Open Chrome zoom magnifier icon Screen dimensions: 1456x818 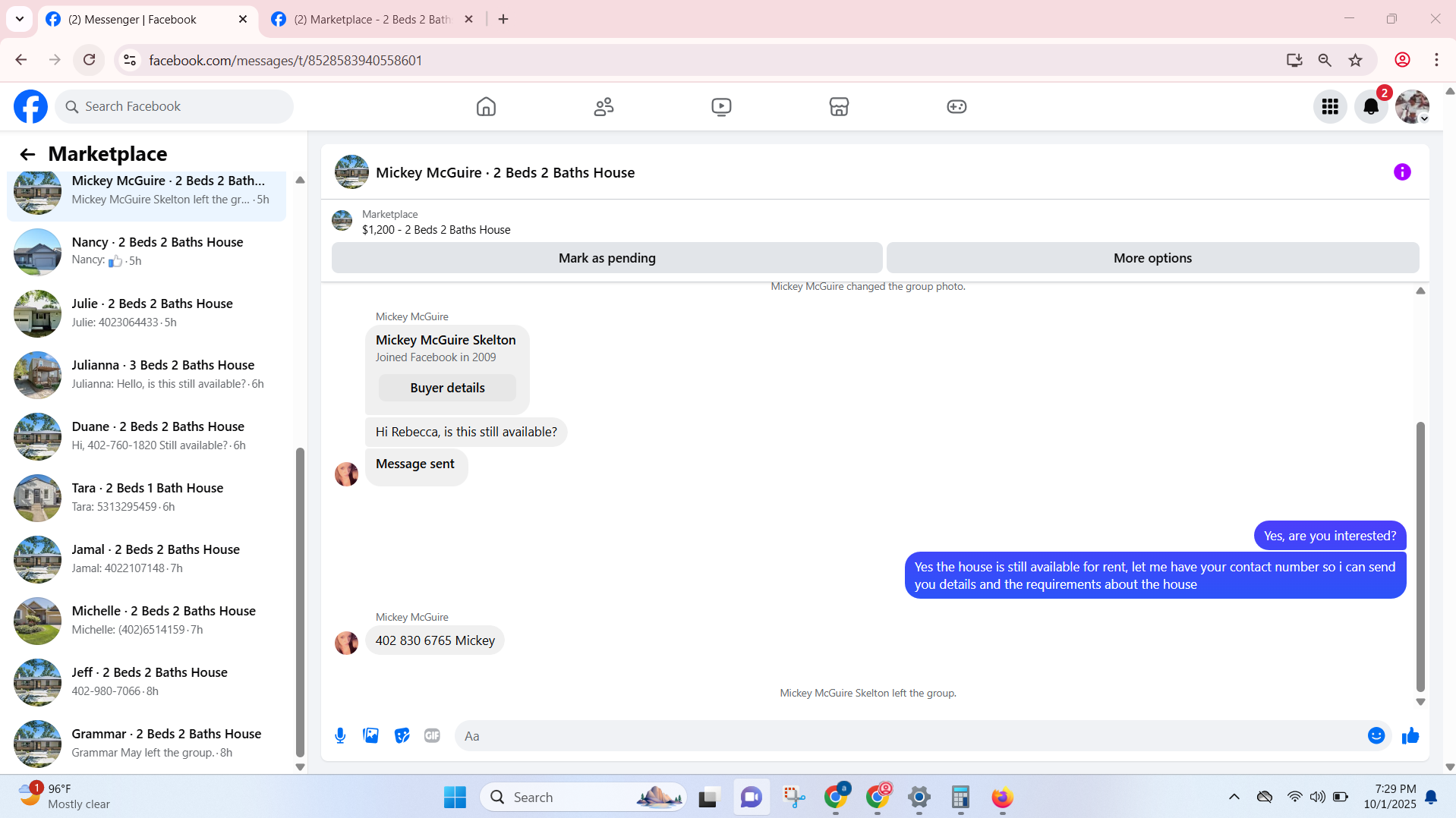1325,60
